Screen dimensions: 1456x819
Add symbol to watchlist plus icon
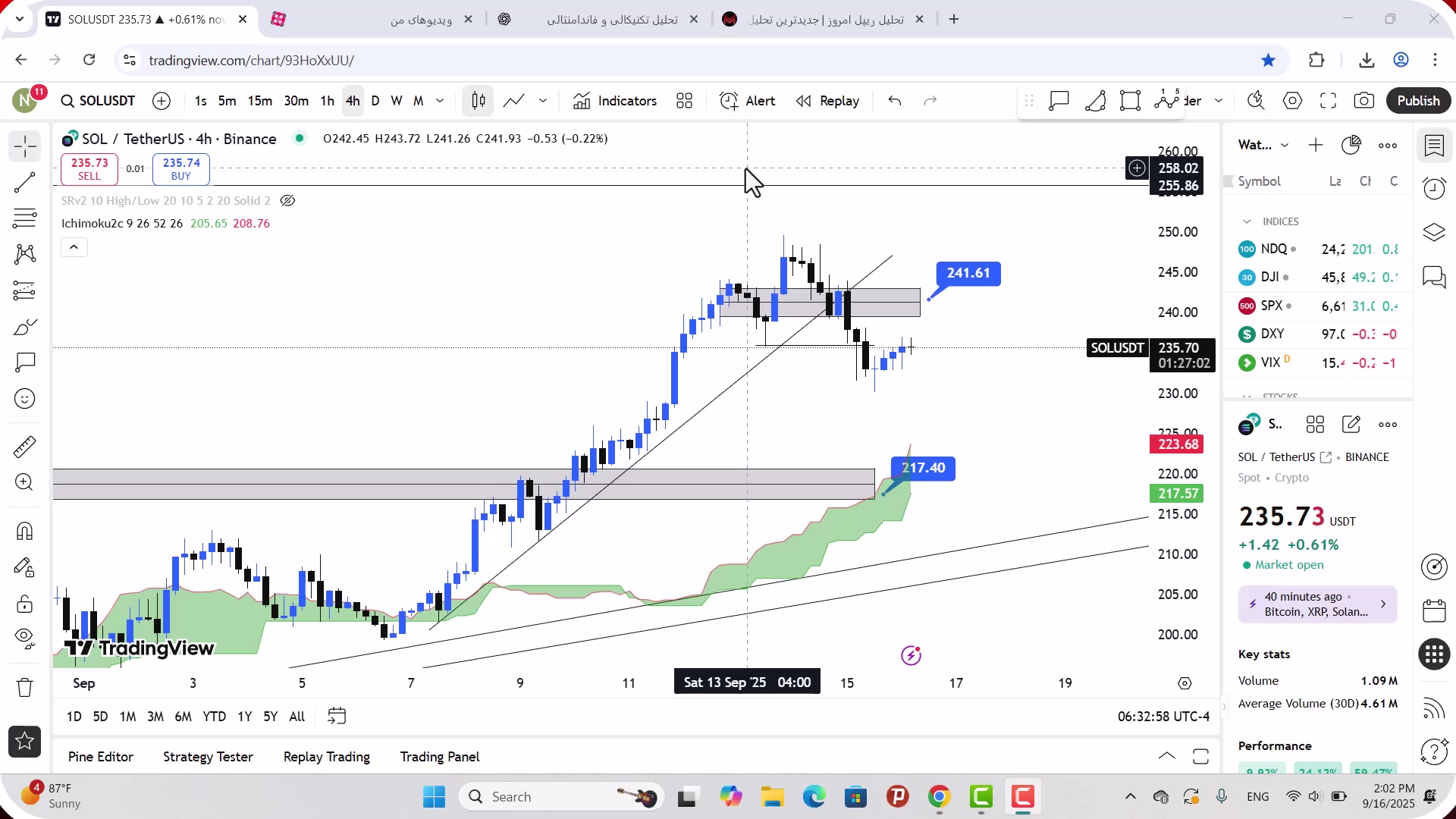coord(1316,146)
